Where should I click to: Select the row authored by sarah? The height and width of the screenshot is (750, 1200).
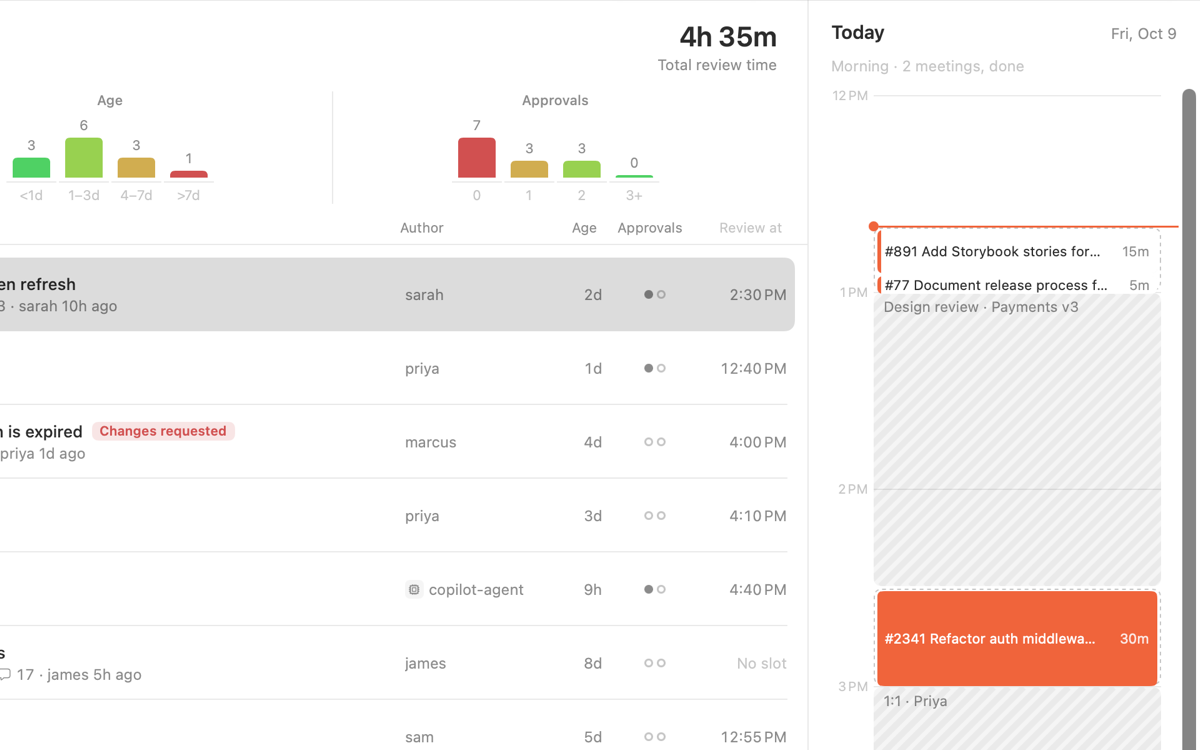pos(397,295)
